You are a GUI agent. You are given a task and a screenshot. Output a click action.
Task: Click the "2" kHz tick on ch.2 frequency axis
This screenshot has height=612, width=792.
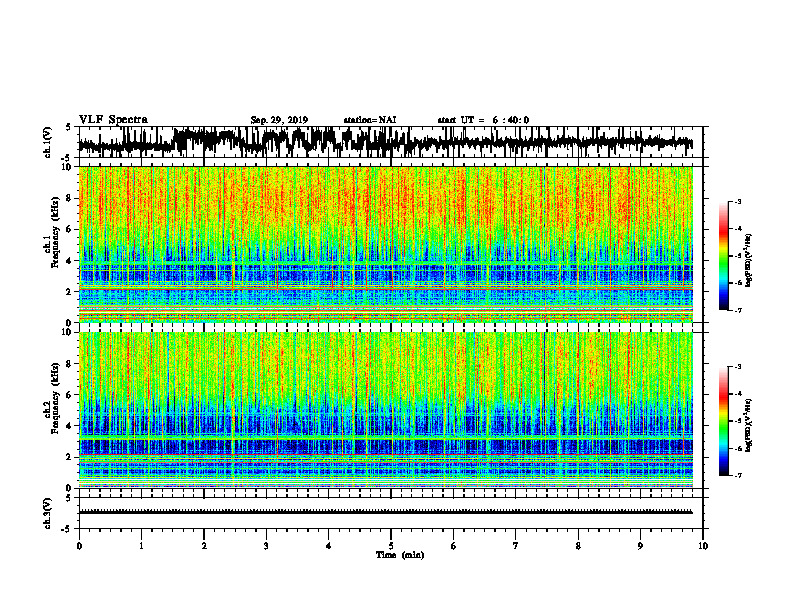pyautogui.click(x=69, y=457)
